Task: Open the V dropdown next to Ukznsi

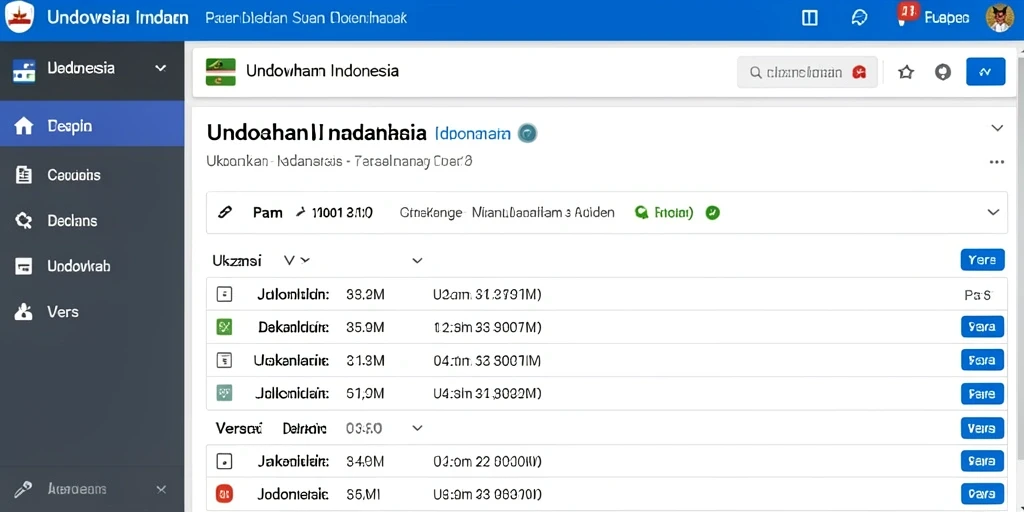Action: click(x=296, y=261)
